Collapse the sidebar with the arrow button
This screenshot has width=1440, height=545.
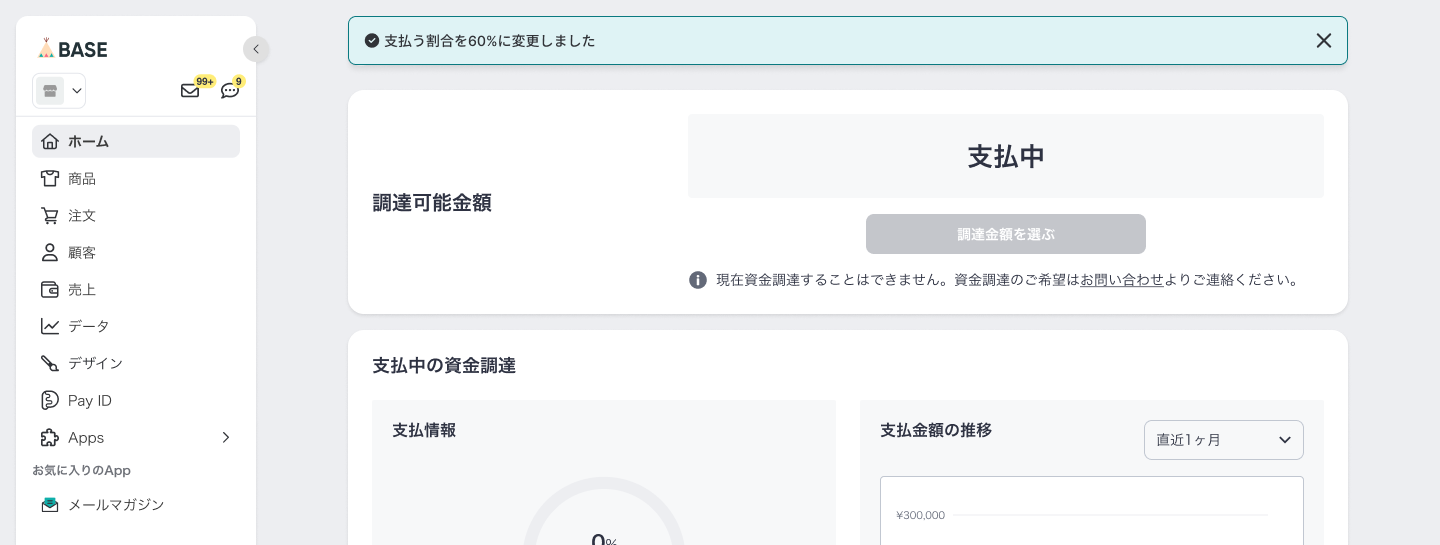click(x=256, y=49)
